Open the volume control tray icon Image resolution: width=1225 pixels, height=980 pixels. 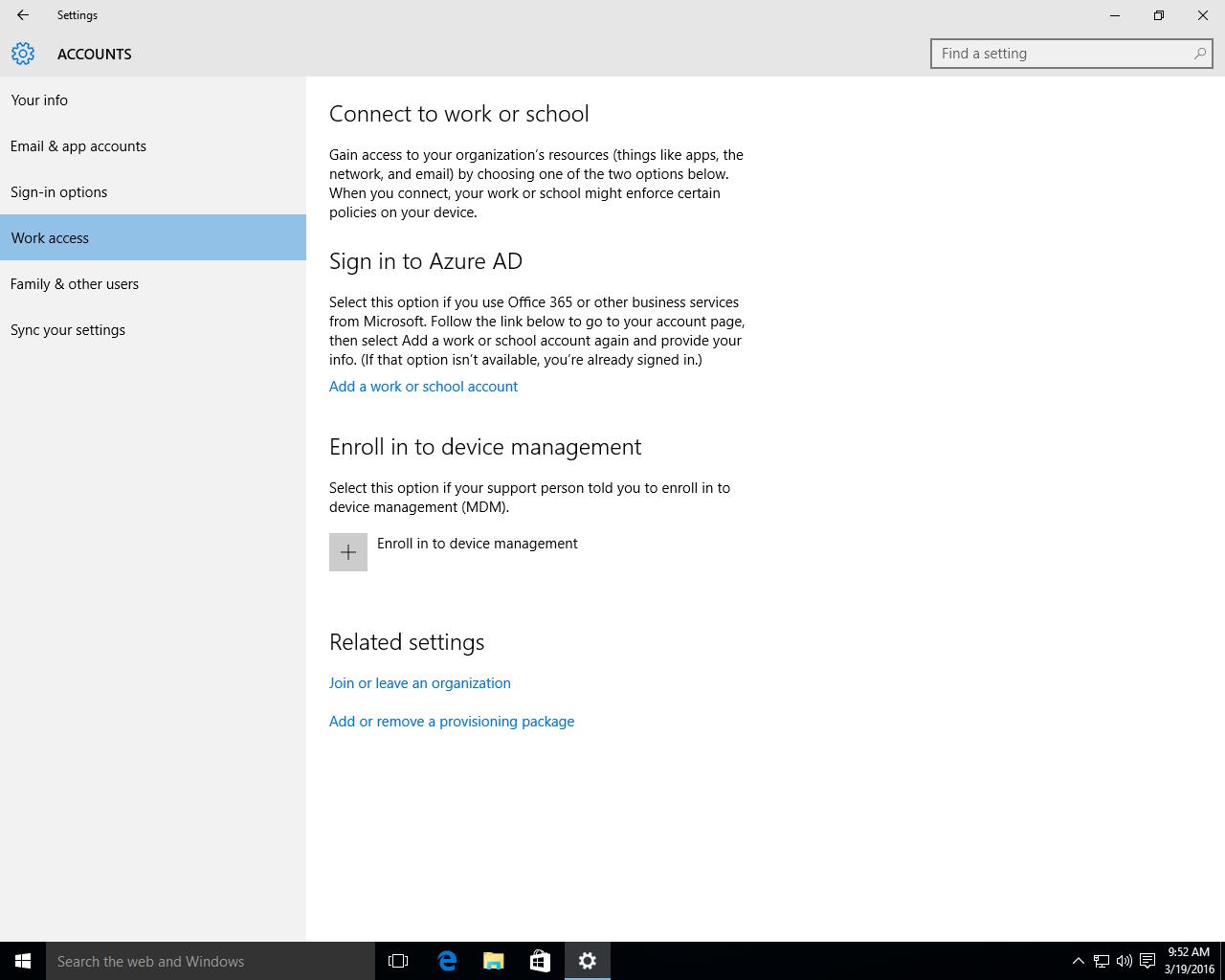point(1125,961)
